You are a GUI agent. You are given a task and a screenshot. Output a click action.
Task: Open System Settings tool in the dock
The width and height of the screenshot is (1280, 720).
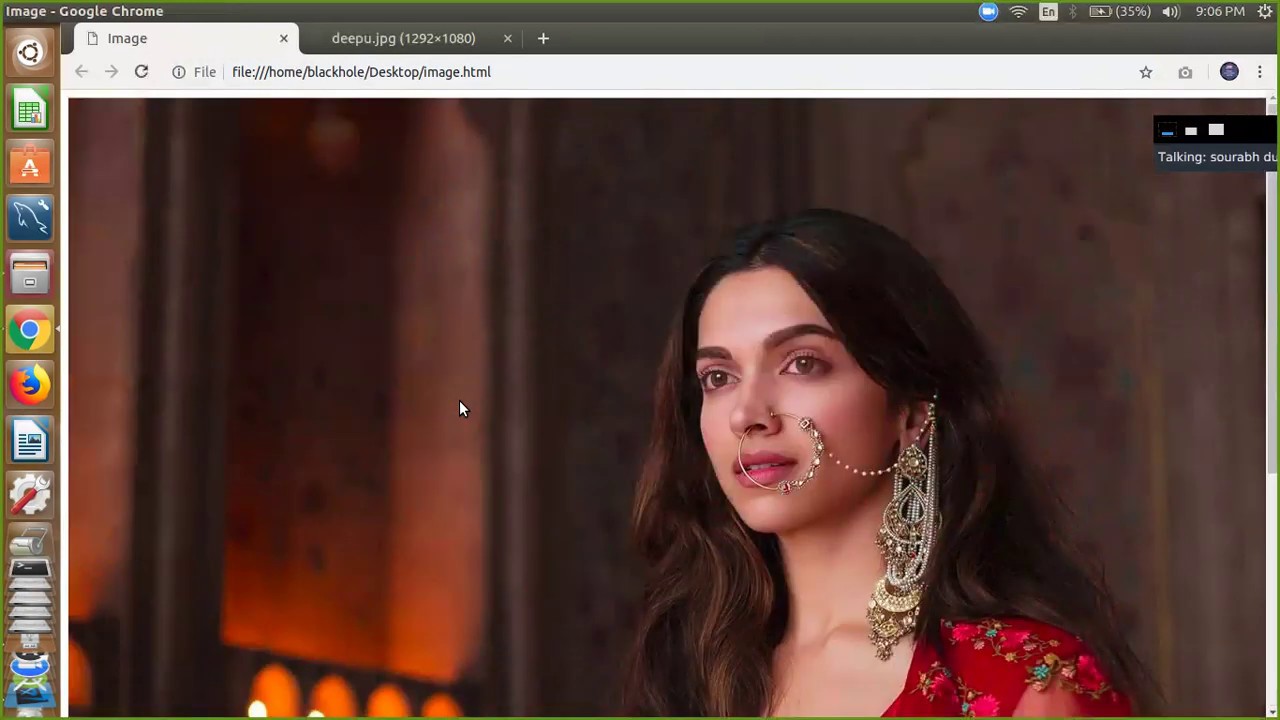(30, 495)
